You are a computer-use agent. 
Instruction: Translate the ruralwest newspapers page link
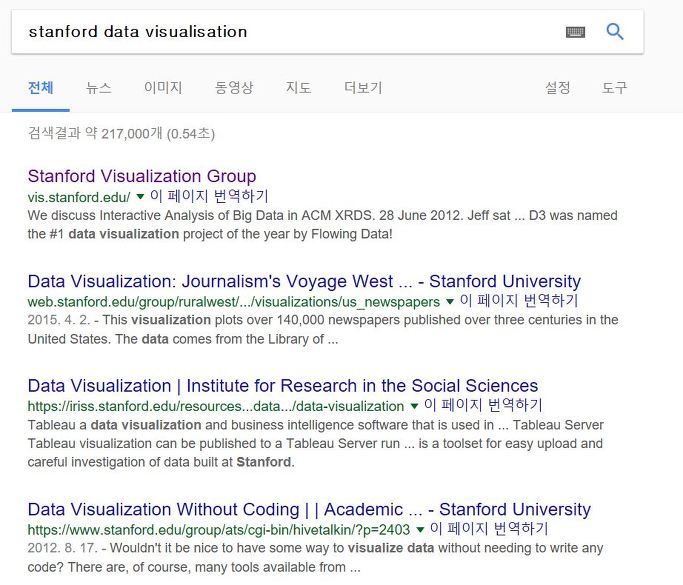click(519, 301)
